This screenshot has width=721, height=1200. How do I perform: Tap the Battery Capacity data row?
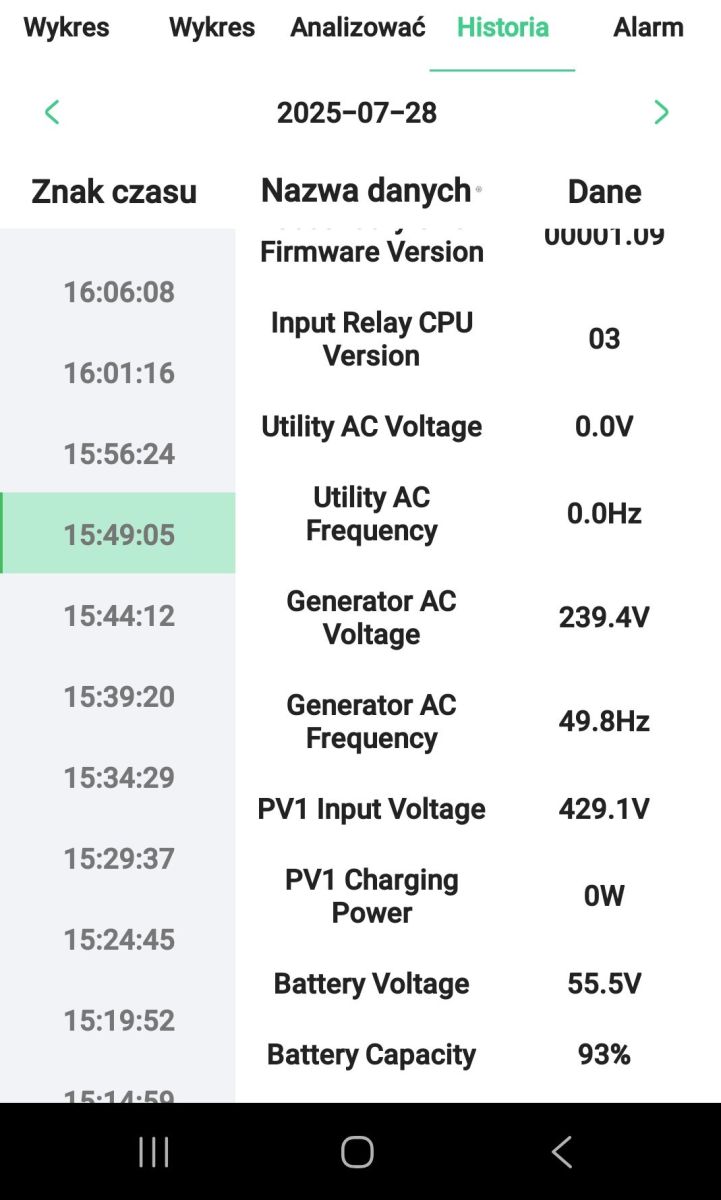(x=478, y=1054)
